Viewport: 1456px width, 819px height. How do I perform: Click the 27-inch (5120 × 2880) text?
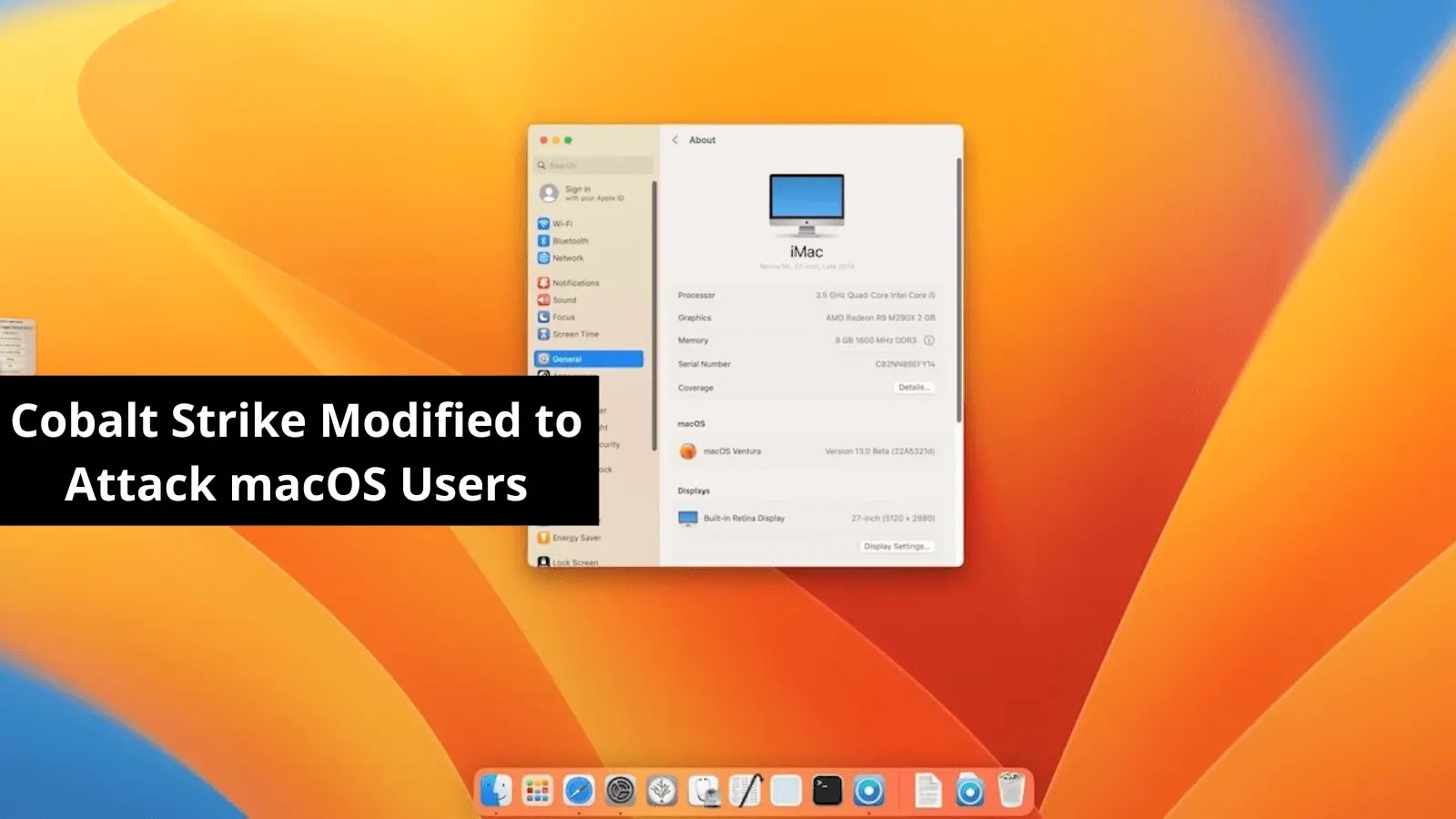[x=894, y=519]
